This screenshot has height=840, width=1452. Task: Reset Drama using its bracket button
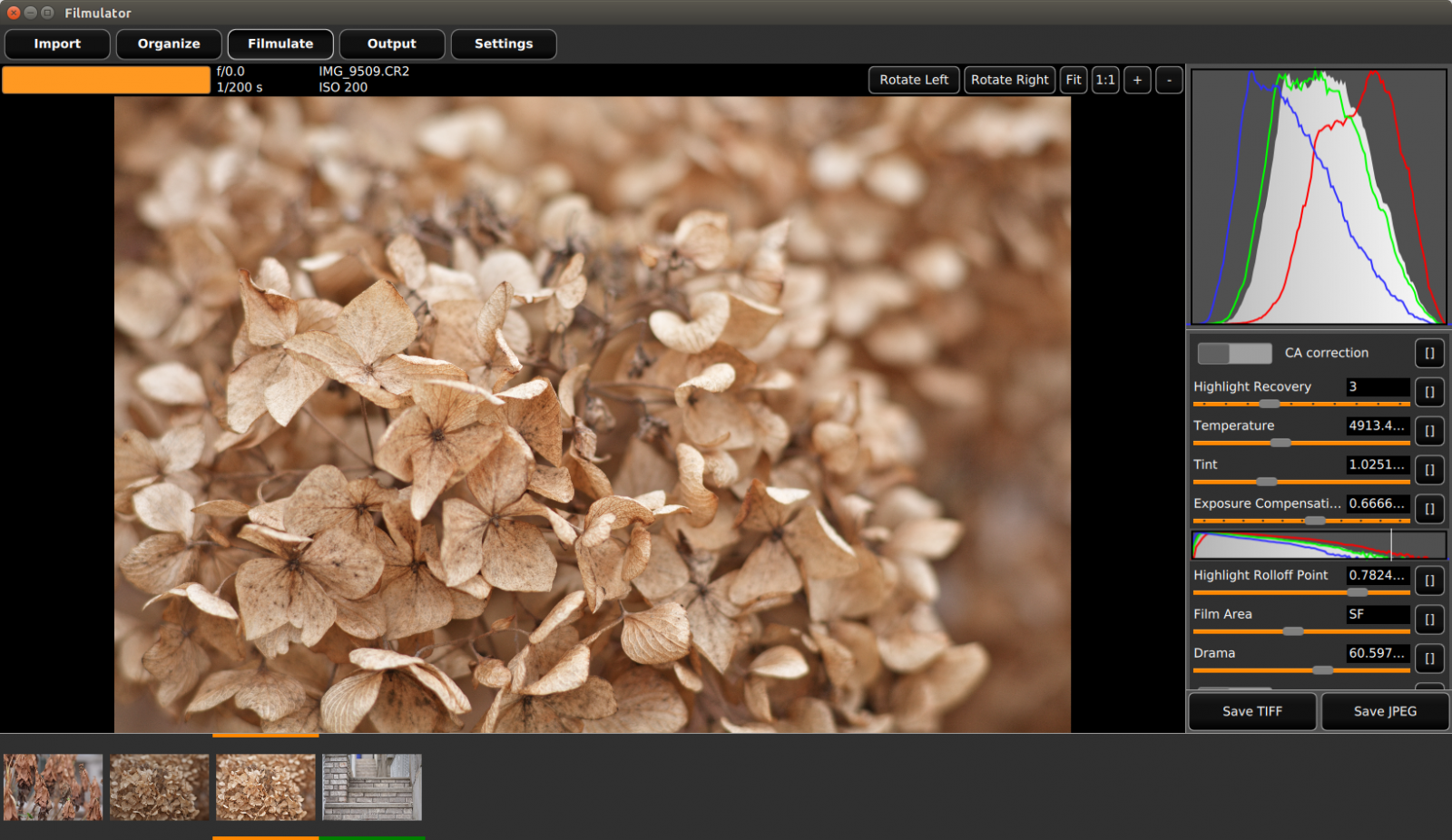(1429, 659)
